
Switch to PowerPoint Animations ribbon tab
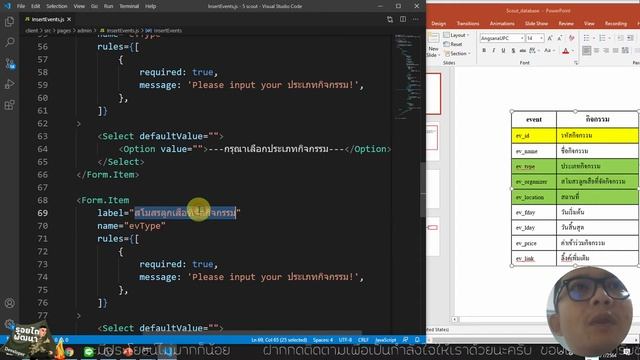tap(502, 24)
